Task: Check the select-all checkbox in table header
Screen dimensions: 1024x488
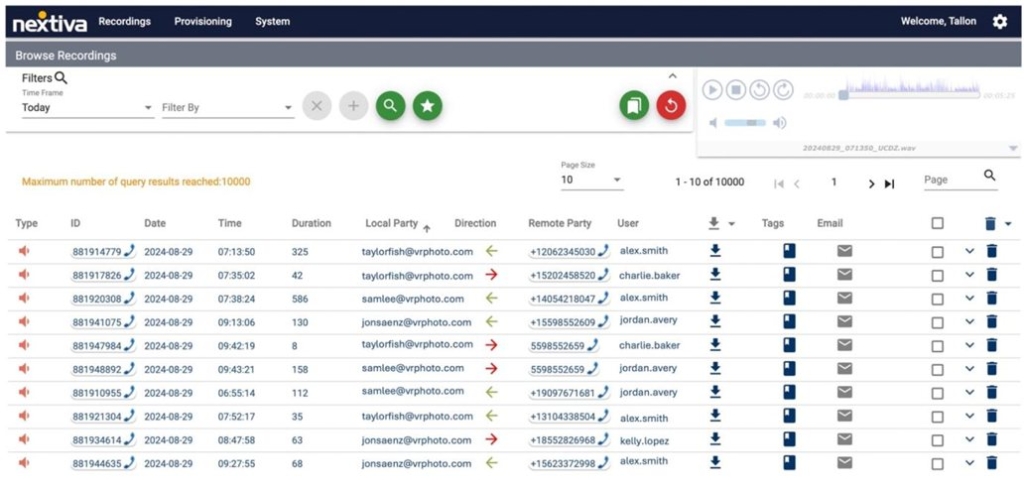Action: [937, 224]
